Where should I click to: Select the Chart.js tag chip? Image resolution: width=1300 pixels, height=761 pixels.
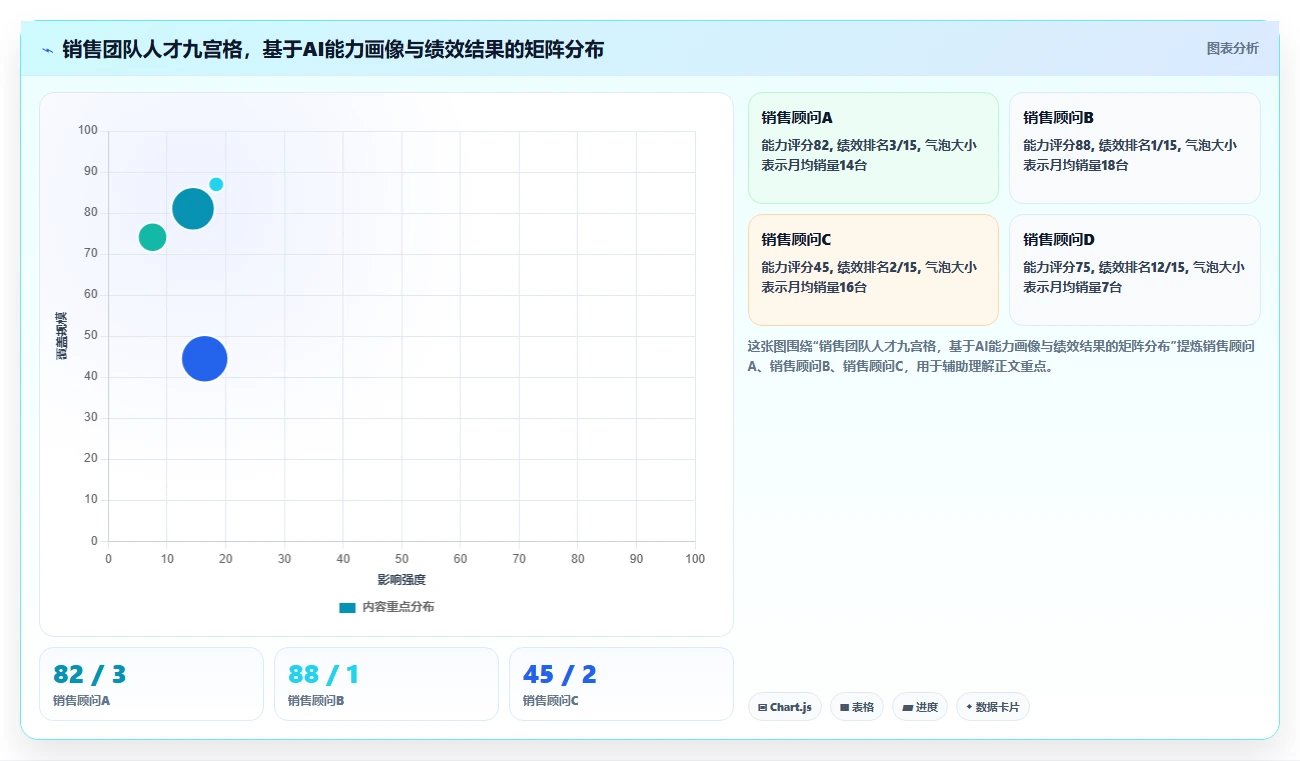click(x=785, y=707)
